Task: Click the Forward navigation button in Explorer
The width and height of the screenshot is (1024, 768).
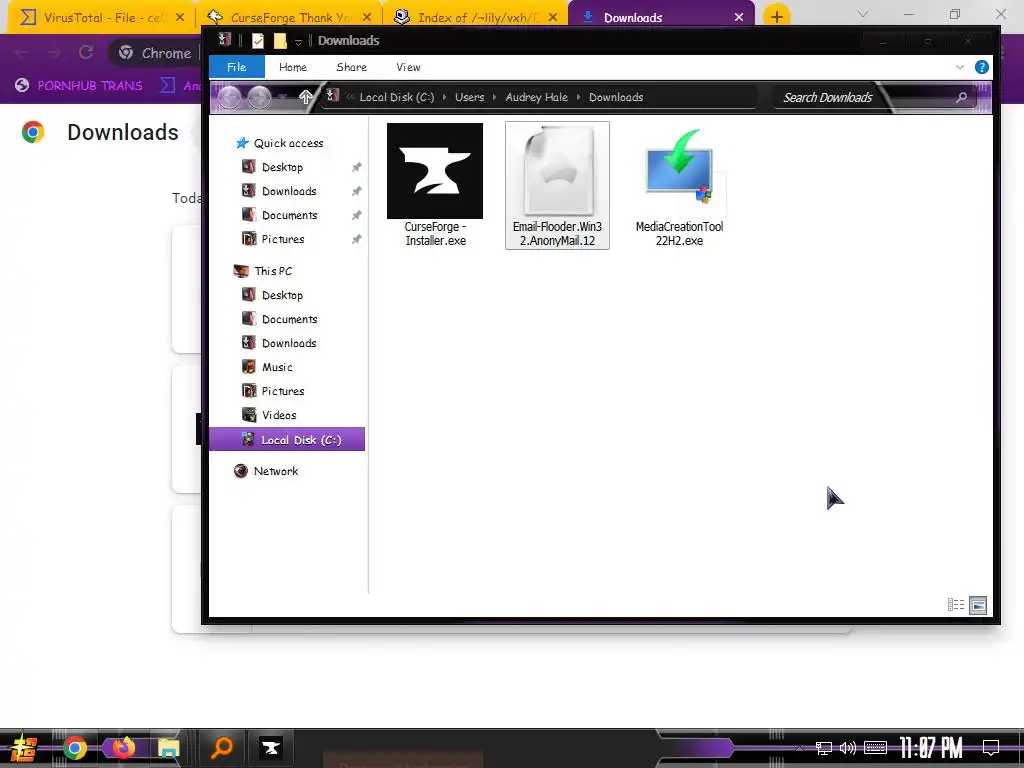Action: (x=259, y=97)
